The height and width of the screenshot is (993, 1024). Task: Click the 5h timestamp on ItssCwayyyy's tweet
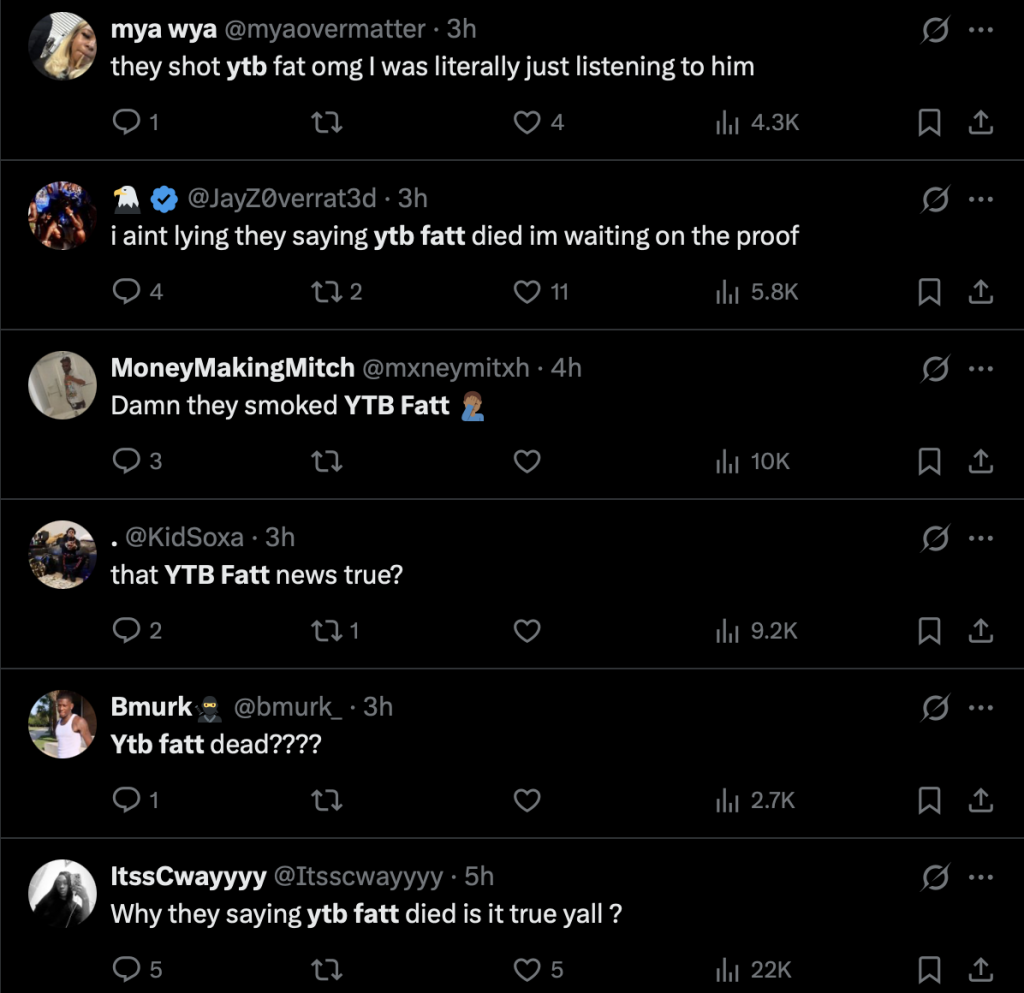479,877
